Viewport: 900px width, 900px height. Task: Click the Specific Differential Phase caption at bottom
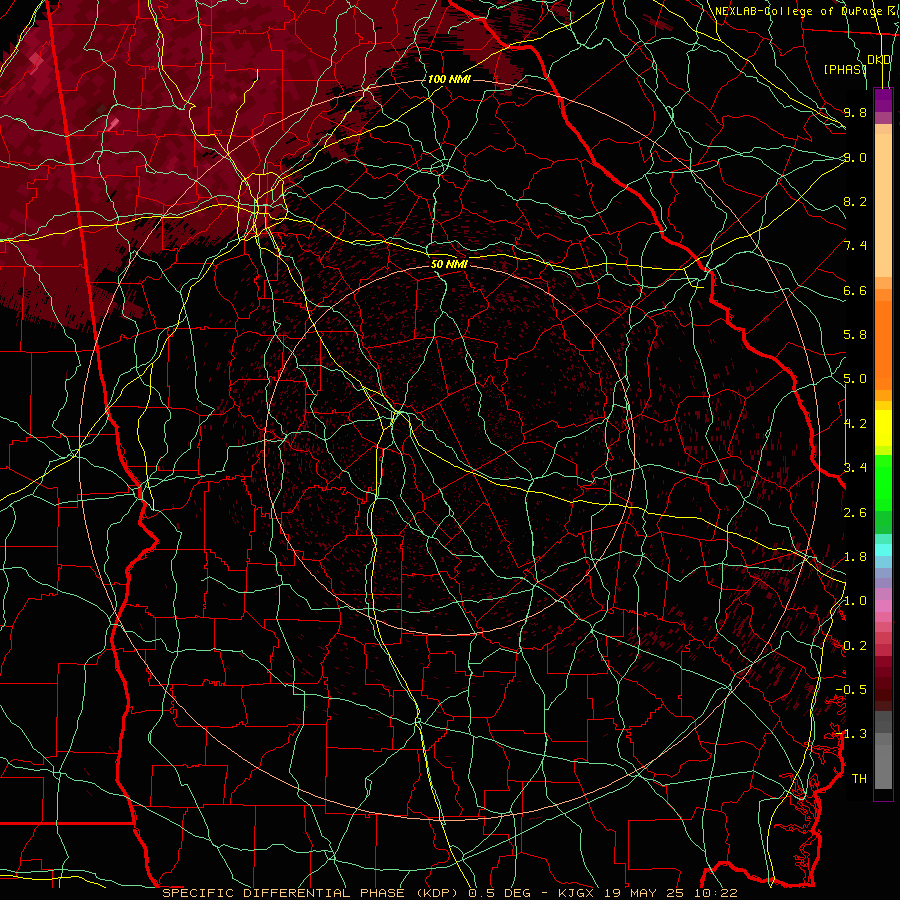pos(449,893)
